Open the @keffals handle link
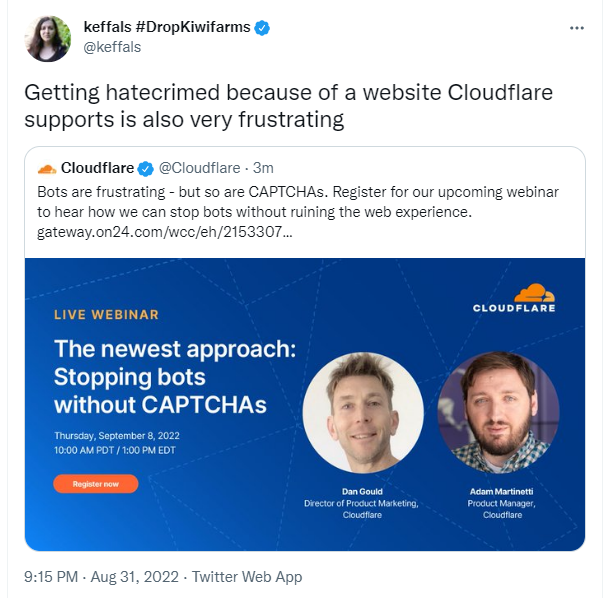 click(x=112, y=47)
